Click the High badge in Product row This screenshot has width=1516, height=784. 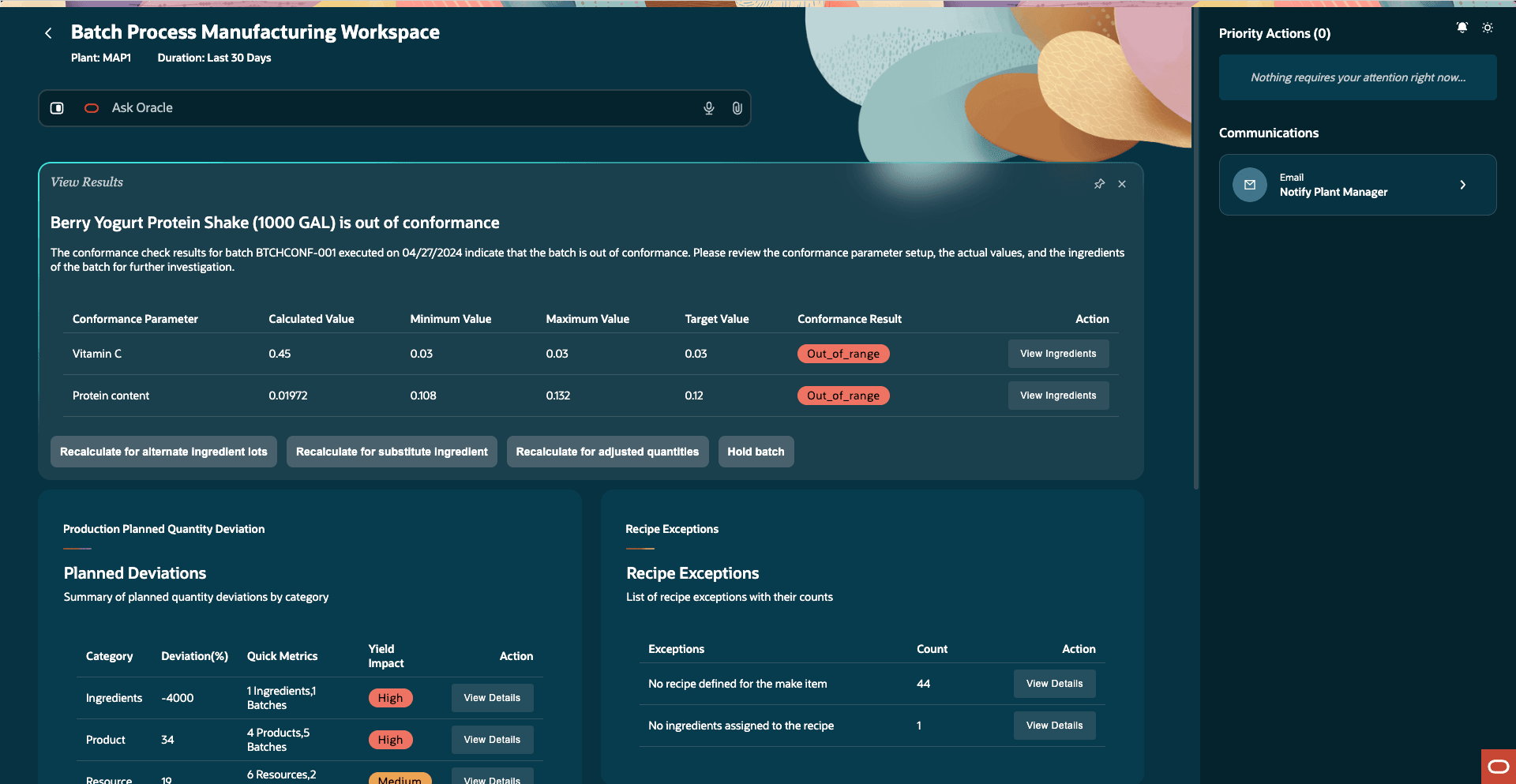click(x=390, y=740)
